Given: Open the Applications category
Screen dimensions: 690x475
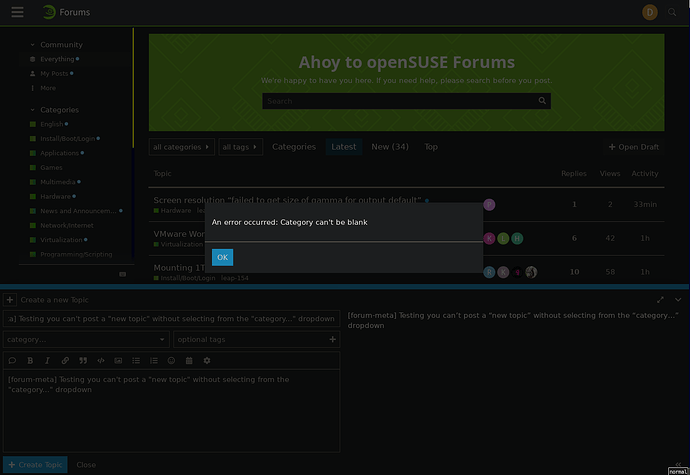Looking at the screenshot, I should [59, 153].
